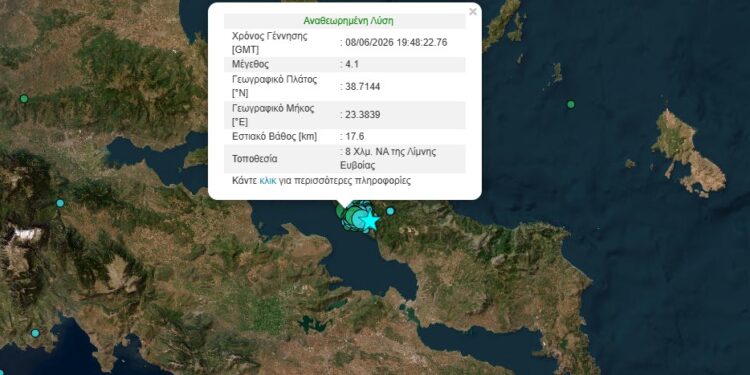Select the cyan earthquake marker by the snowy mountain range
Screen dimensions: 750x375
click(60, 203)
